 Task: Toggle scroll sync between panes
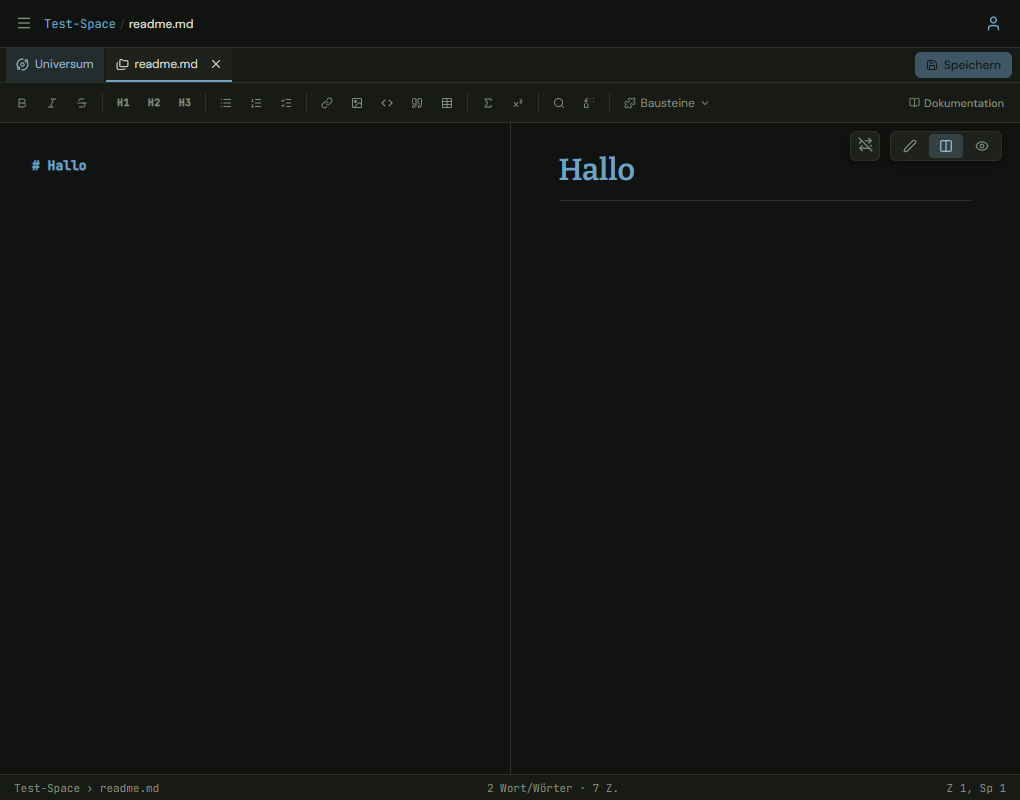tap(865, 146)
